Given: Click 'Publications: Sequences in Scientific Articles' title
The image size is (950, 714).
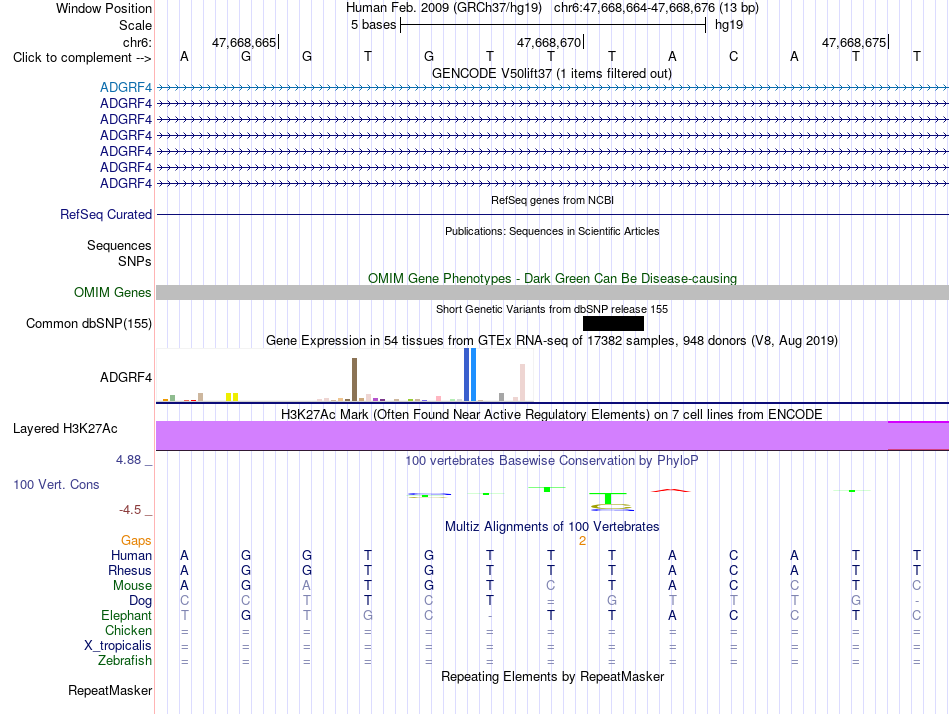Looking at the screenshot, I should pyautogui.click(x=552, y=231).
